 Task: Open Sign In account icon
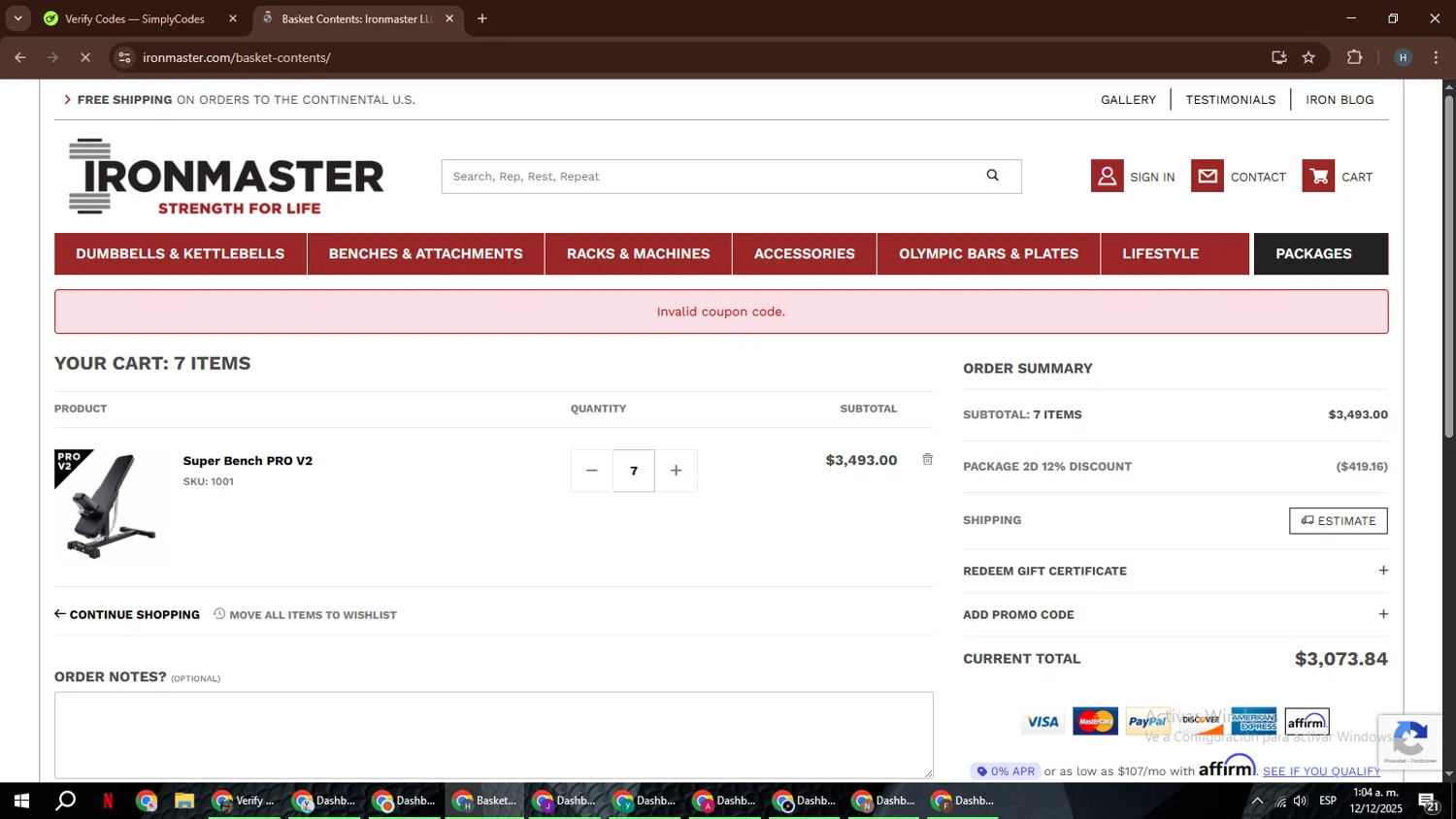1107,176
